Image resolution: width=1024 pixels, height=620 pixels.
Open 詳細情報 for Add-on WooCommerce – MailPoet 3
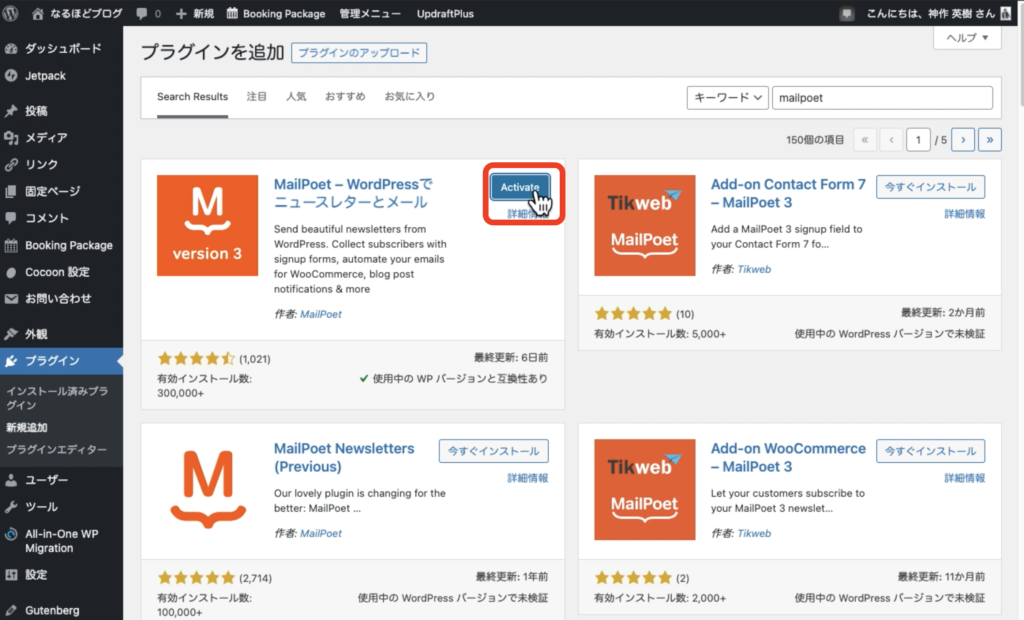[x=965, y=478]
